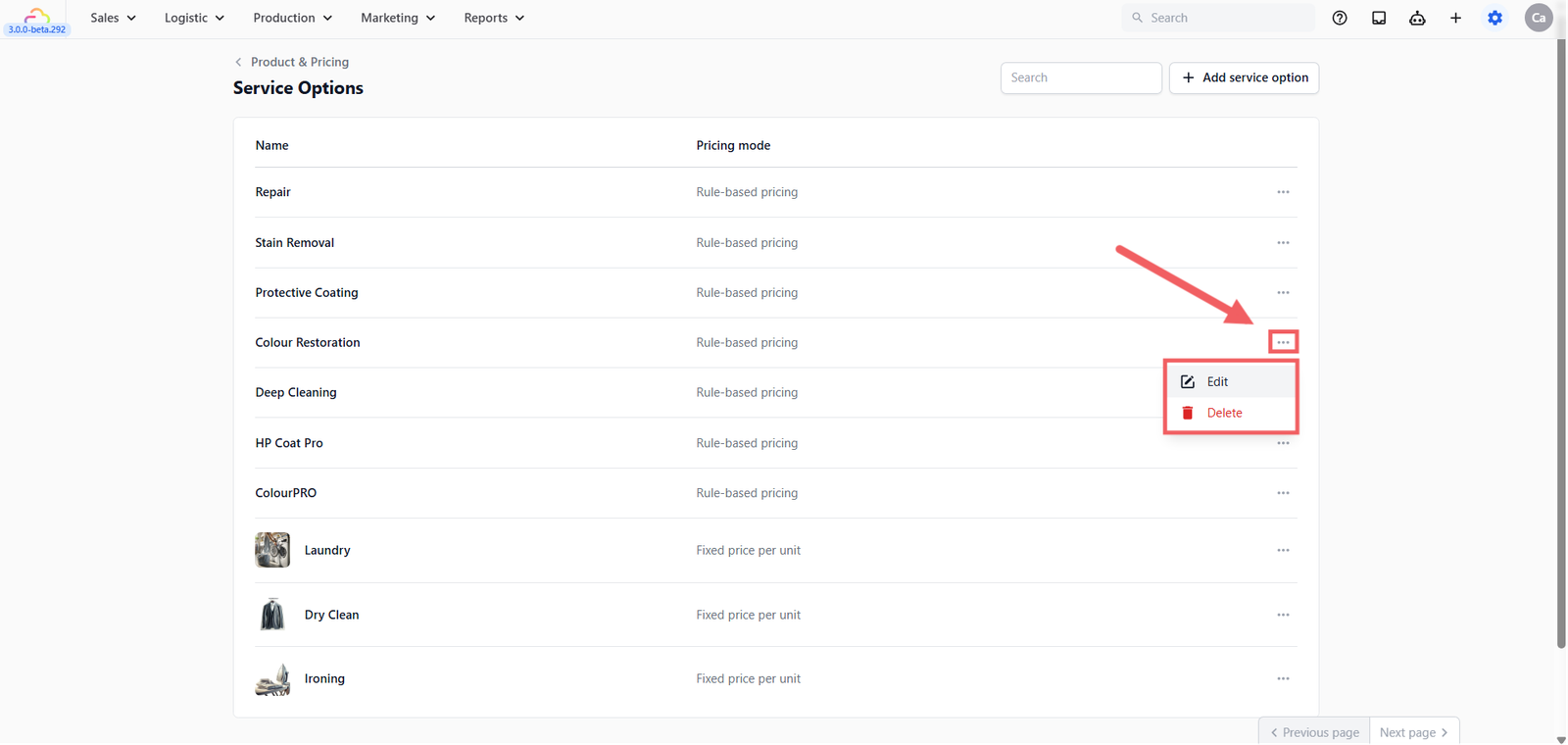Click the Next page button
This screenshot has height=745, width=1568.
[1414, 732]
